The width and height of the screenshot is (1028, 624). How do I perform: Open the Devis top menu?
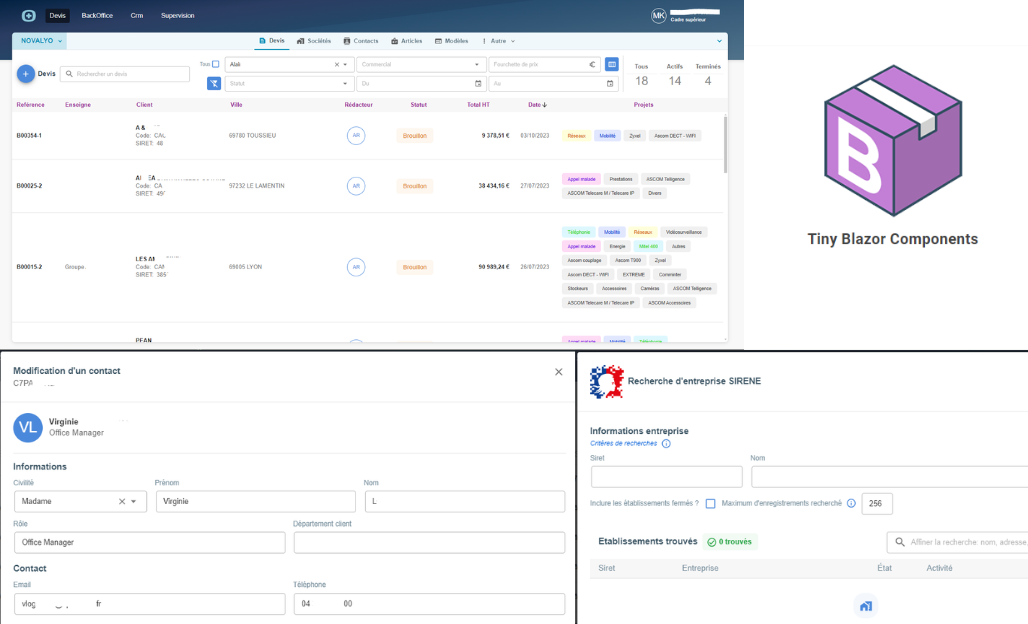pos(58,16)
